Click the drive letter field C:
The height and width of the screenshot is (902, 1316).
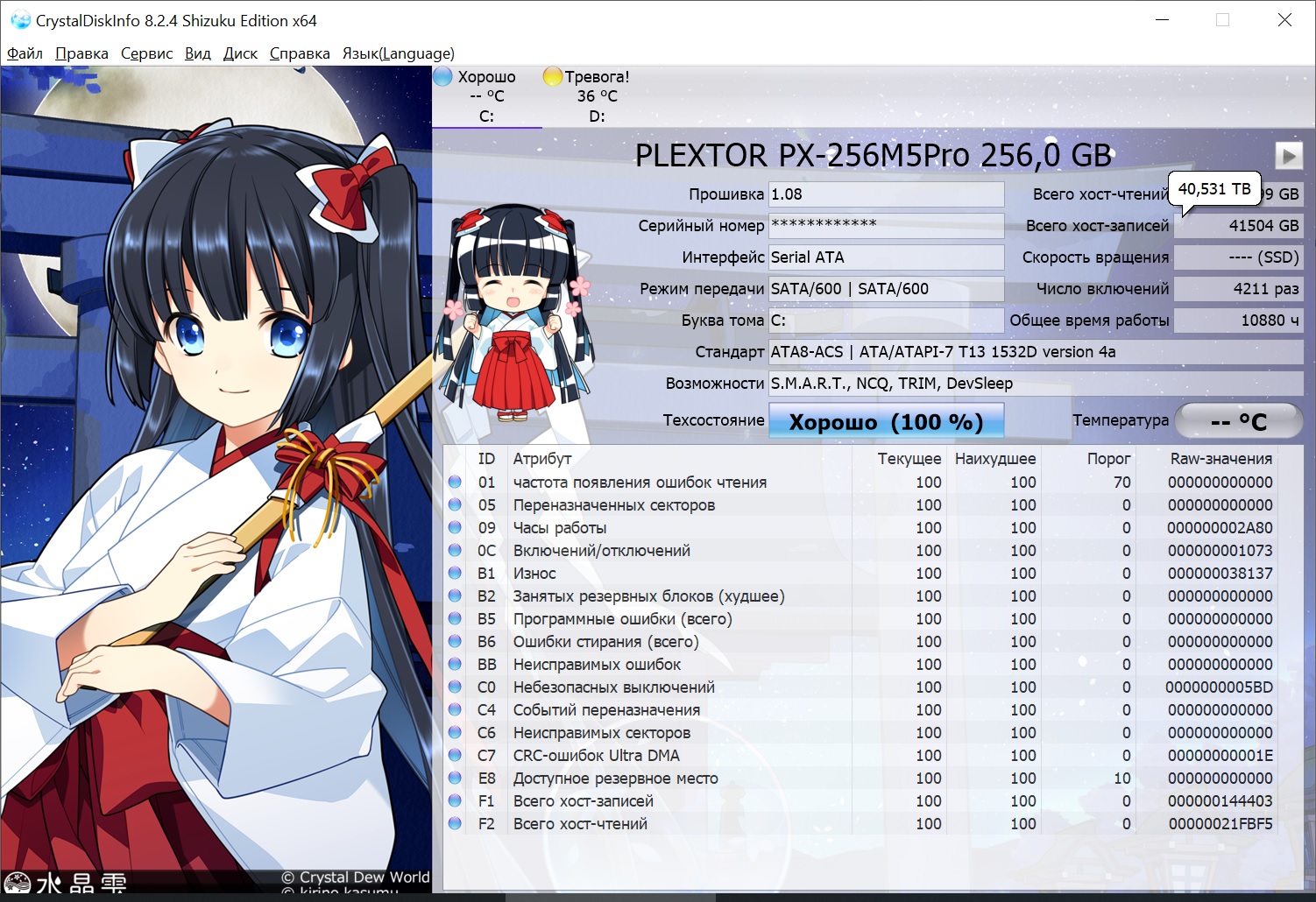[886, 321]
